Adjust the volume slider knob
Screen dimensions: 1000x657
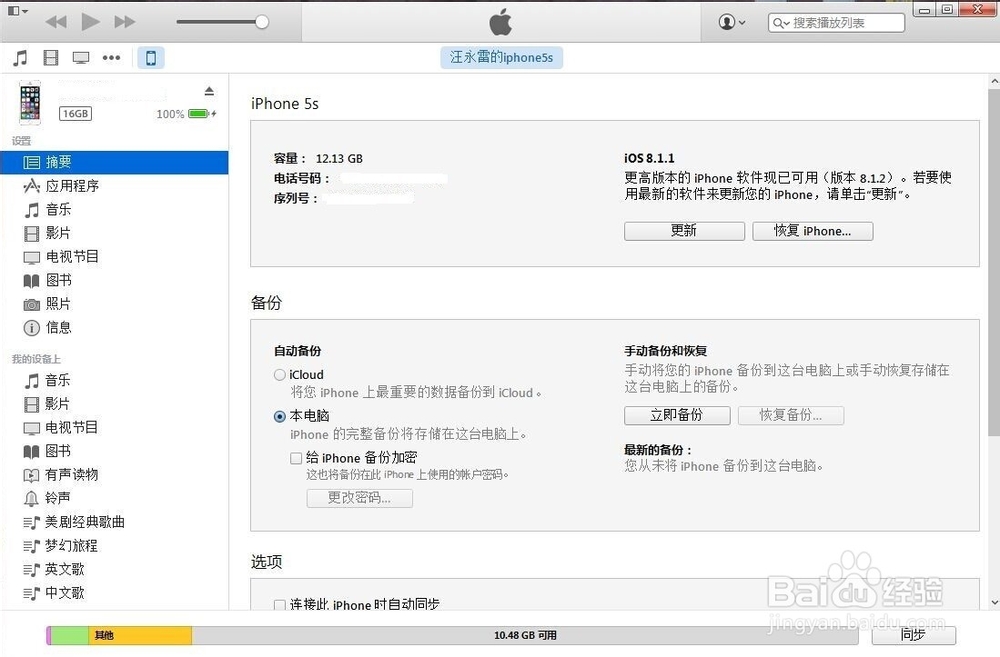[262, 22]
